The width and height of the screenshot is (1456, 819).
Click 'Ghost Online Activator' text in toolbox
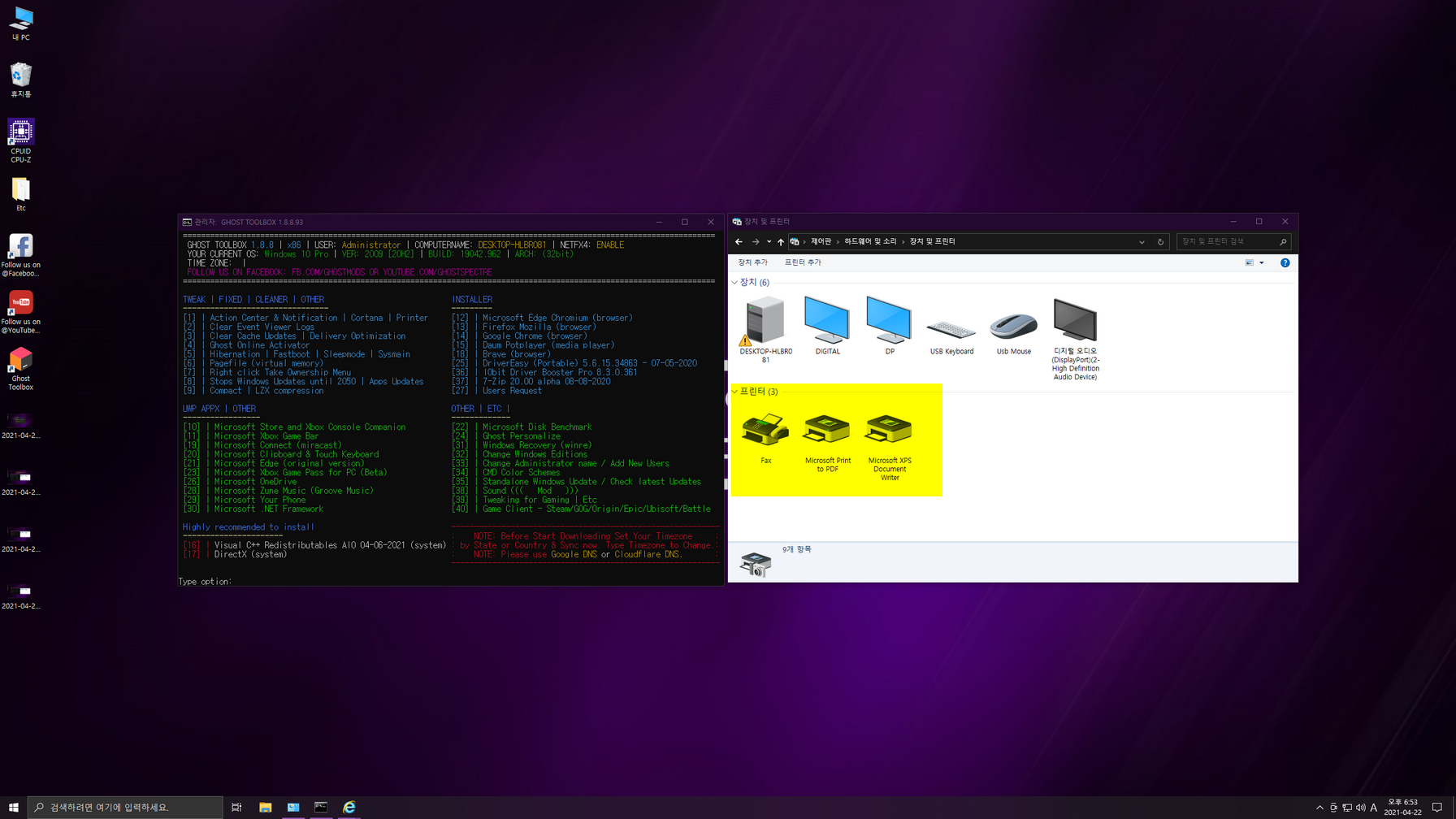click(x=259, y=345)
